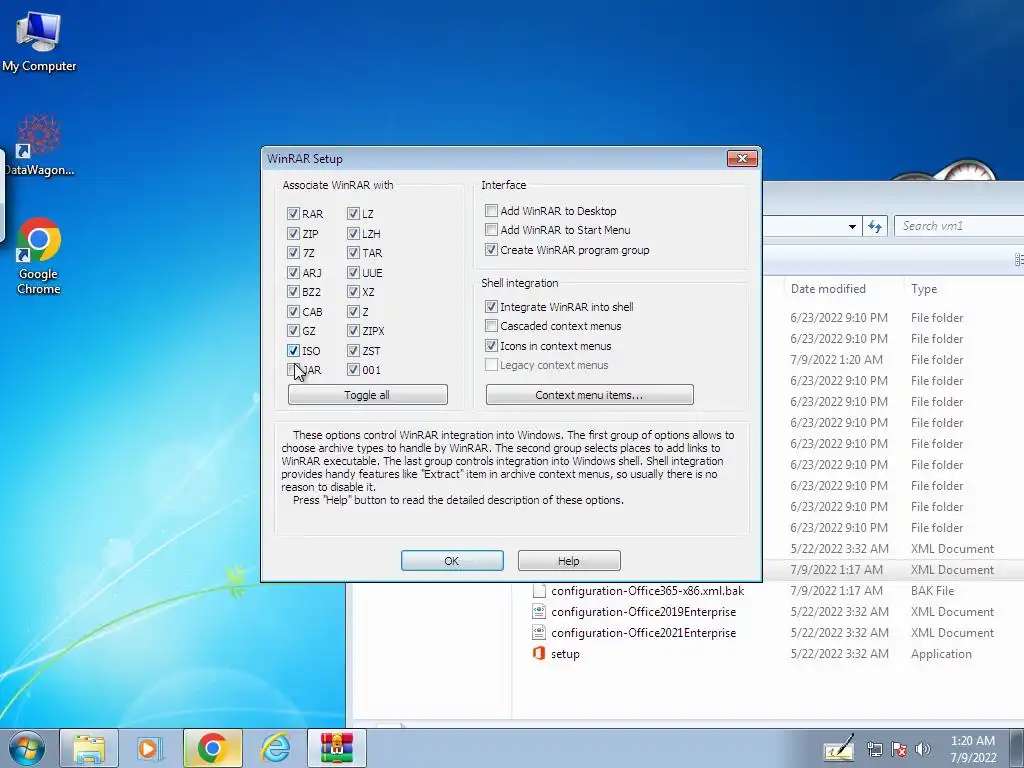Screen dimensions: 1024x768
Task: Uncheck the RAR association checkbox
Action: pyautogui.click(x=293, y=214)
